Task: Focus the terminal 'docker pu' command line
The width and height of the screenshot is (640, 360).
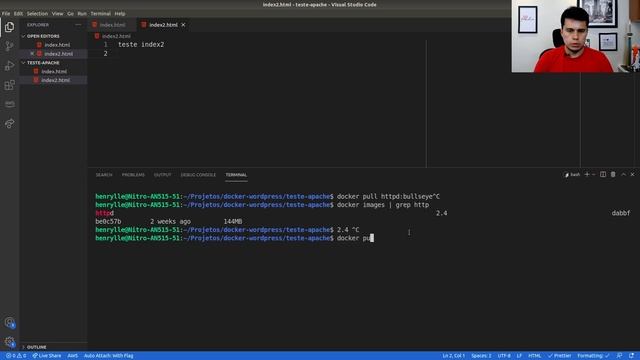Action: tap(234, 238)
